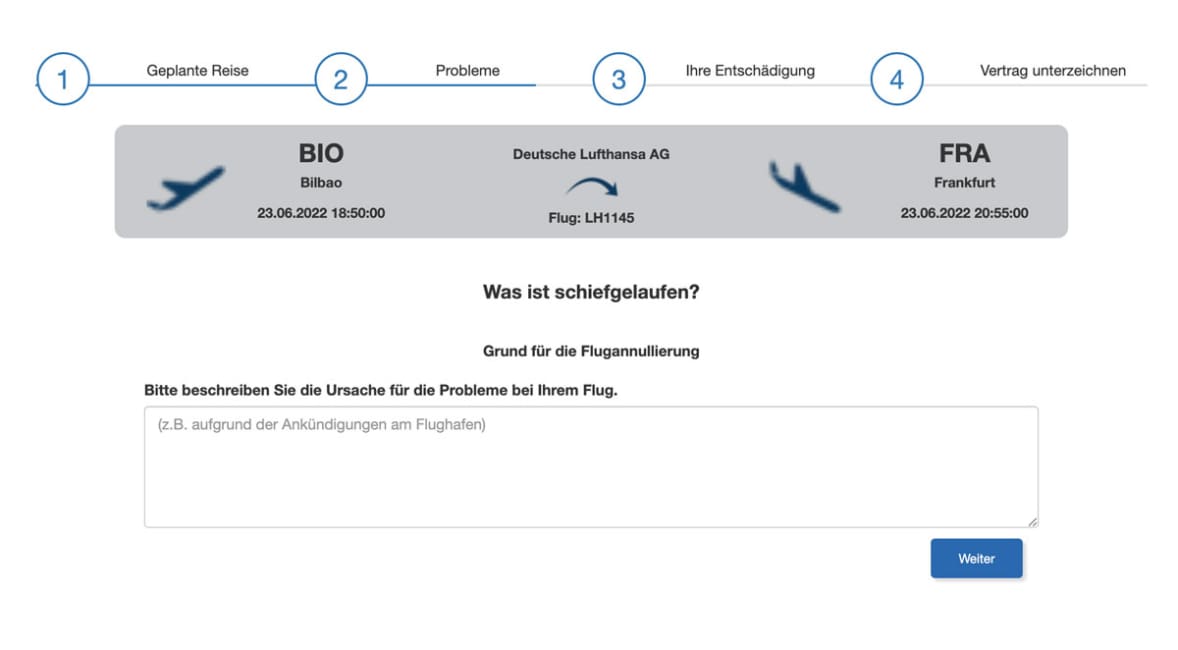The width and height of the screenshot is (1178, 650).
Task: Click the heading Was ist schiefgelaufen?
Action: (x=590, y=293)
